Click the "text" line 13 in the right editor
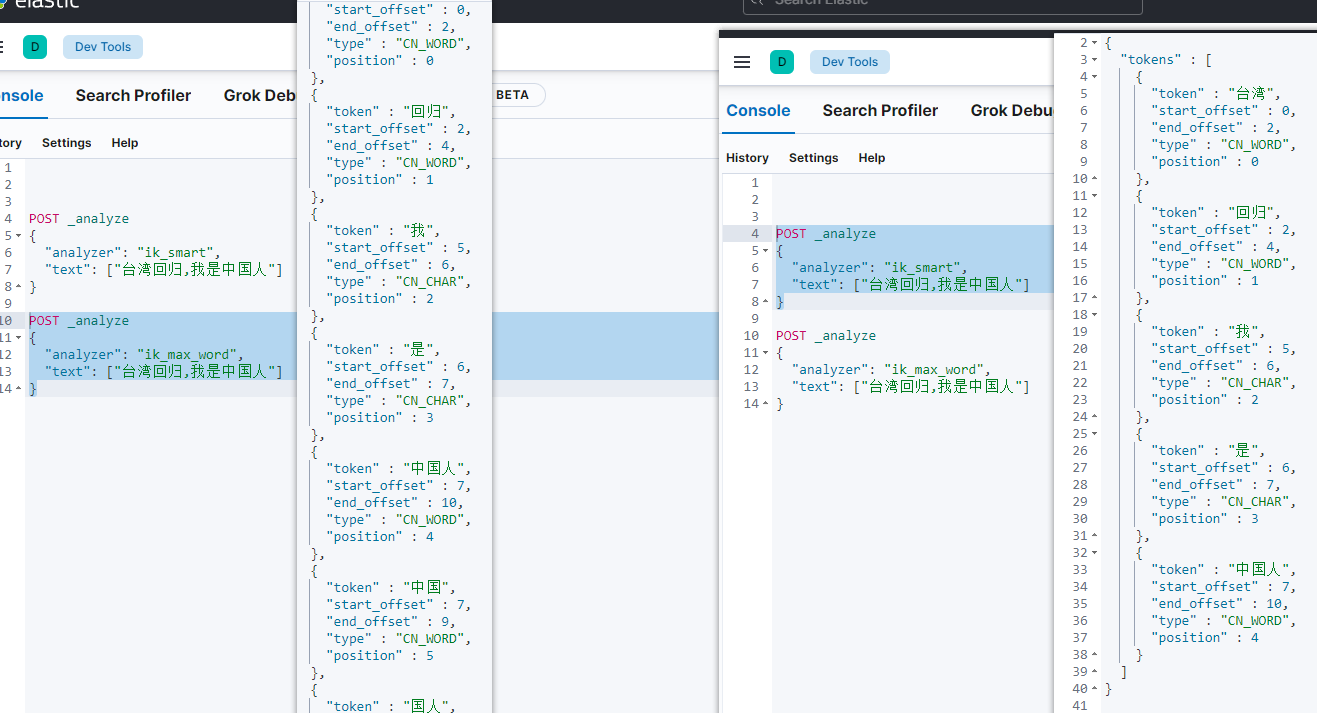 pyautogui.click(x=910, y=387)
